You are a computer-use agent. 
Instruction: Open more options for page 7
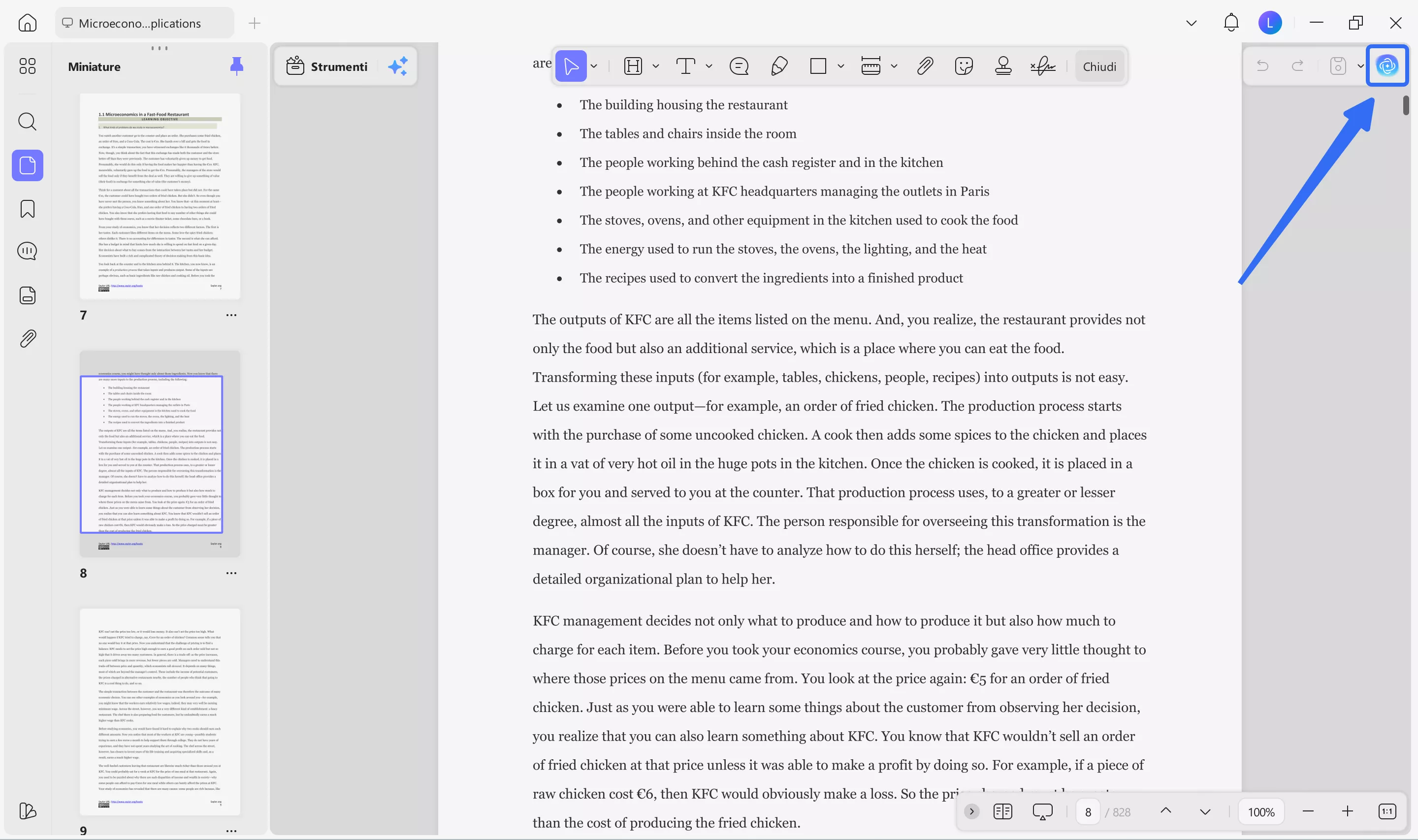pos(231,315)
